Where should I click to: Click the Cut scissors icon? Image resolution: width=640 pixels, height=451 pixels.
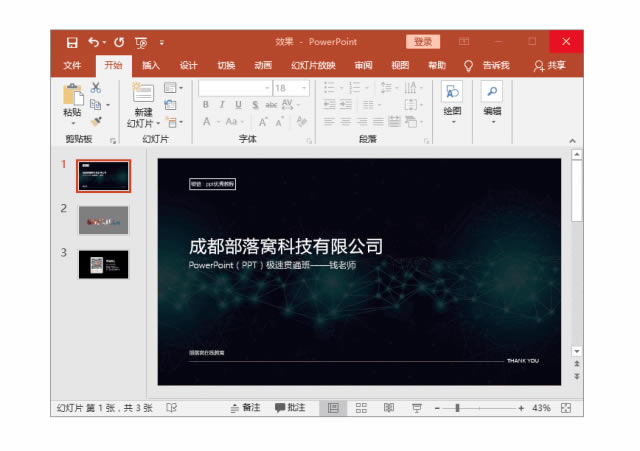pos(96,87)
